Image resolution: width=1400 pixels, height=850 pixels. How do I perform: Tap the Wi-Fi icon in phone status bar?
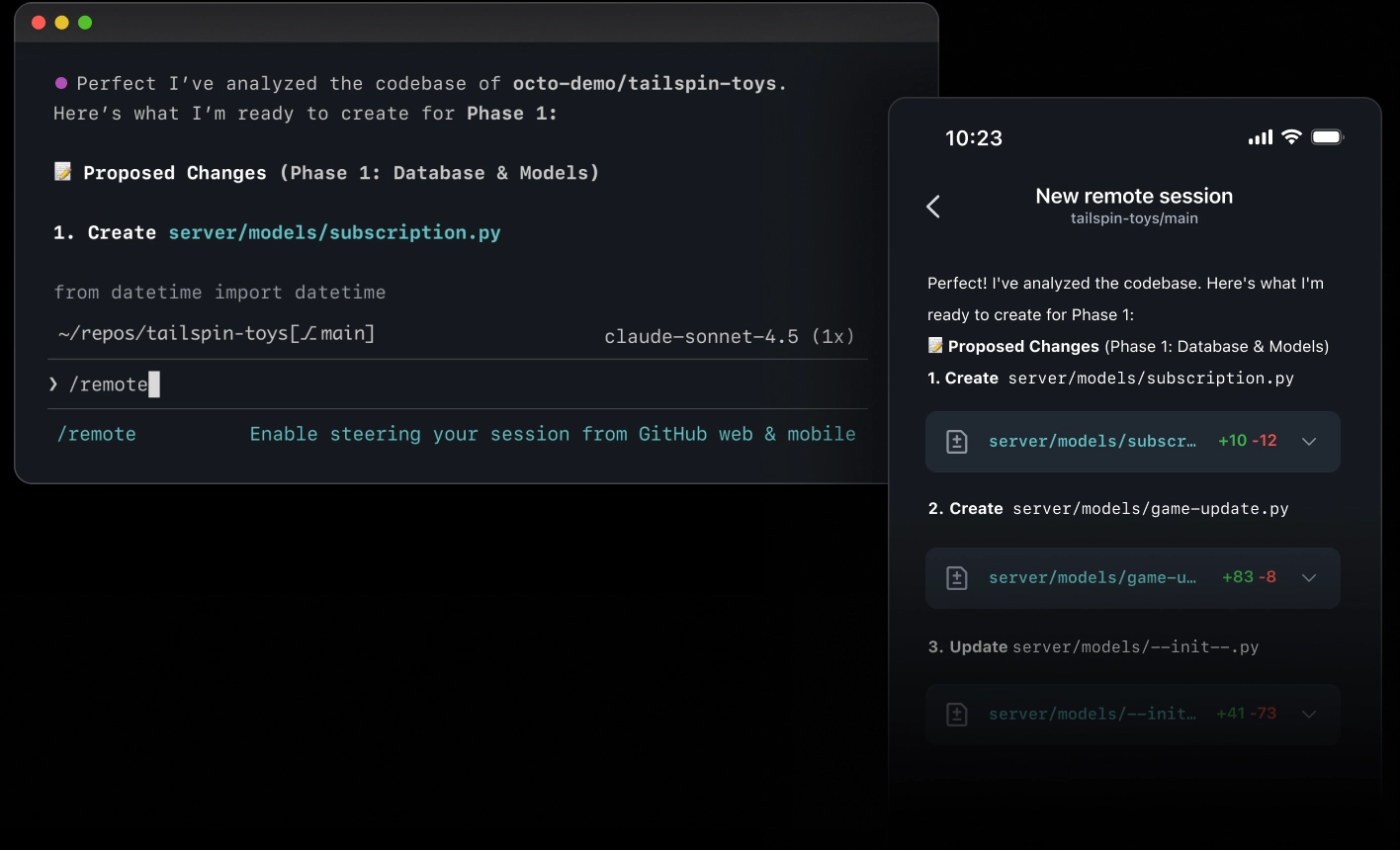click(x=1291, y=137)
